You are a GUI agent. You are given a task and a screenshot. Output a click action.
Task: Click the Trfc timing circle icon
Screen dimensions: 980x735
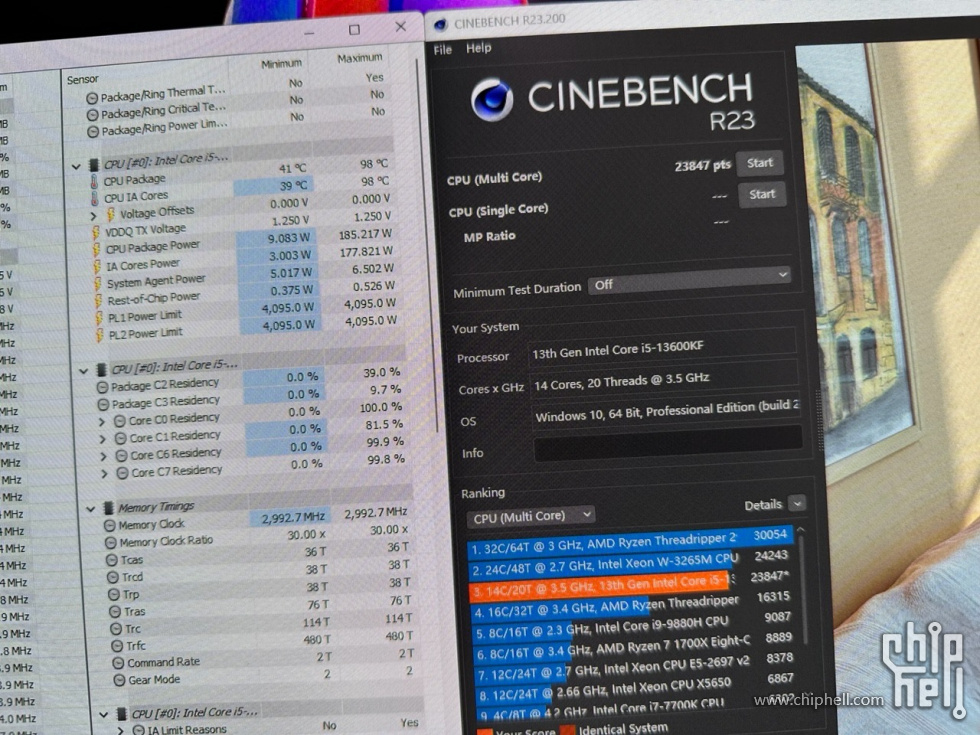pos(117,646)
